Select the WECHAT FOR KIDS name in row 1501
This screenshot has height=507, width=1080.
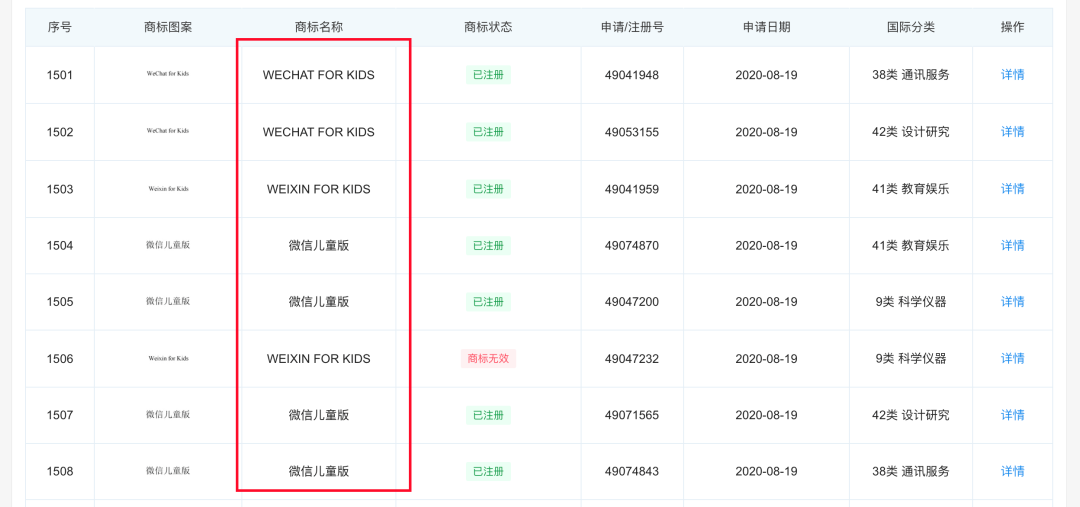319,75
